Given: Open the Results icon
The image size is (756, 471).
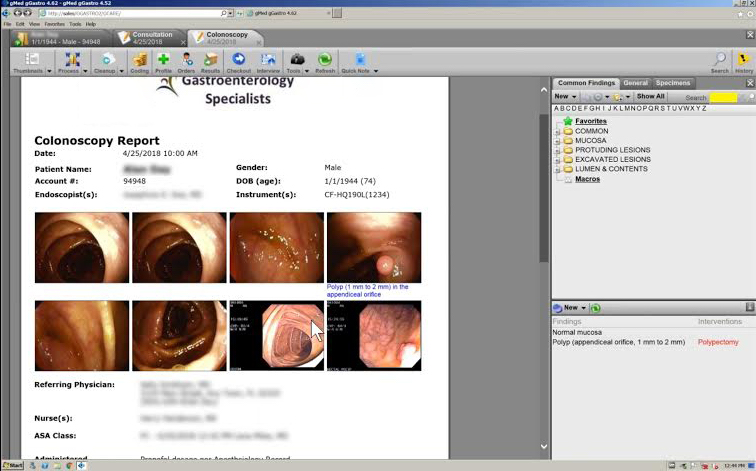Looking at the screenshot, I should (210, 60).
